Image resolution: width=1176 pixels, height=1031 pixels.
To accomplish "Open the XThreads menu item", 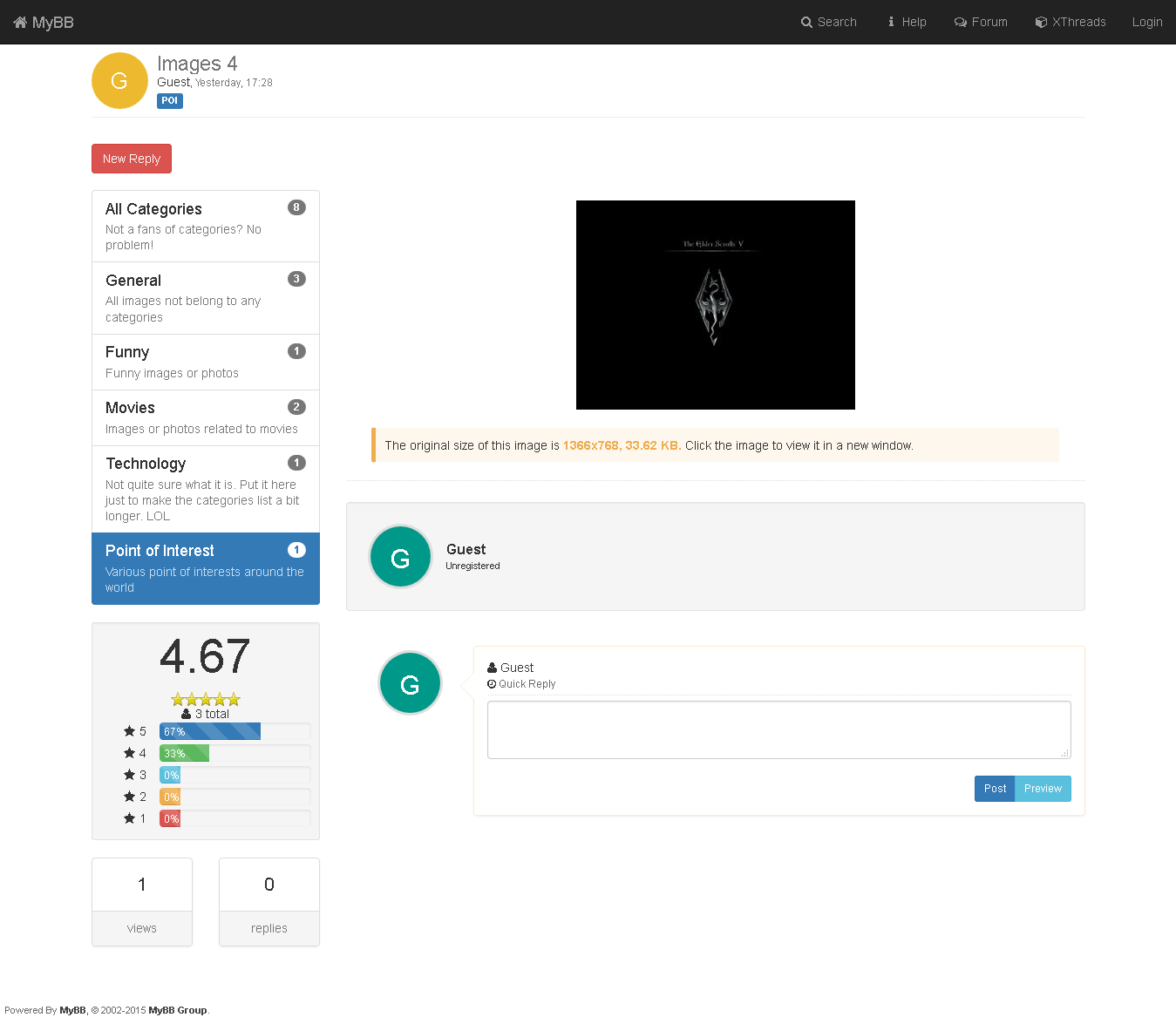I will click(1071, 22).
